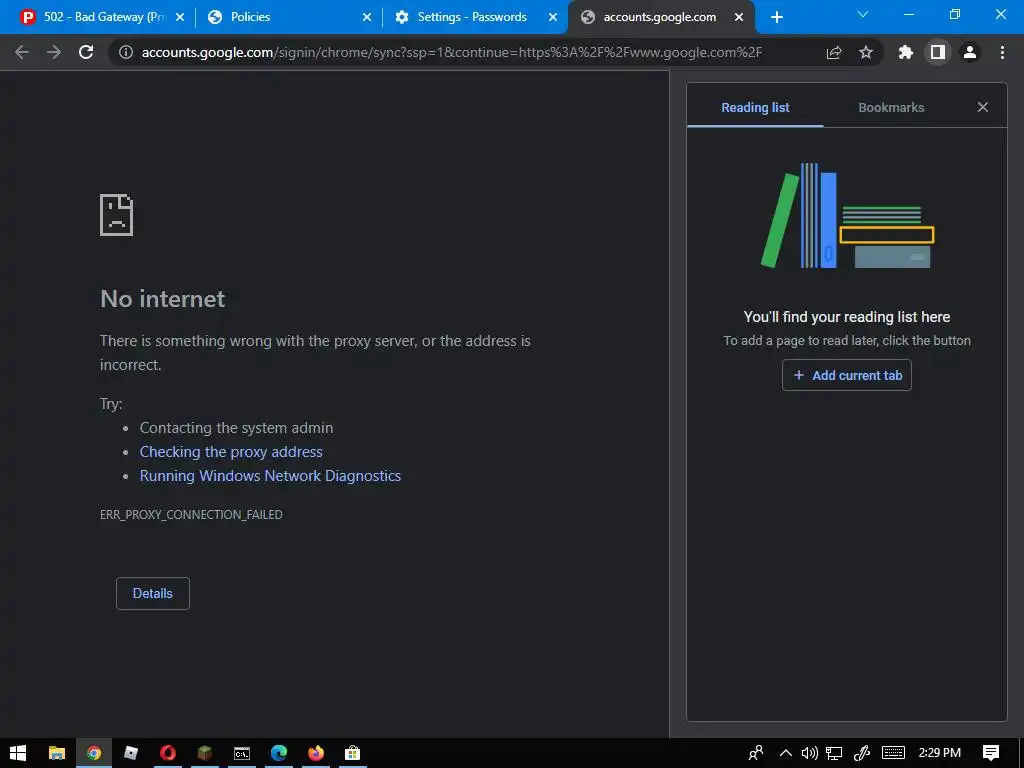The height and width of the screenshot is (768, 1024).
Task: Open Microsoft Store from the taskbar
Action: (353, 753)
